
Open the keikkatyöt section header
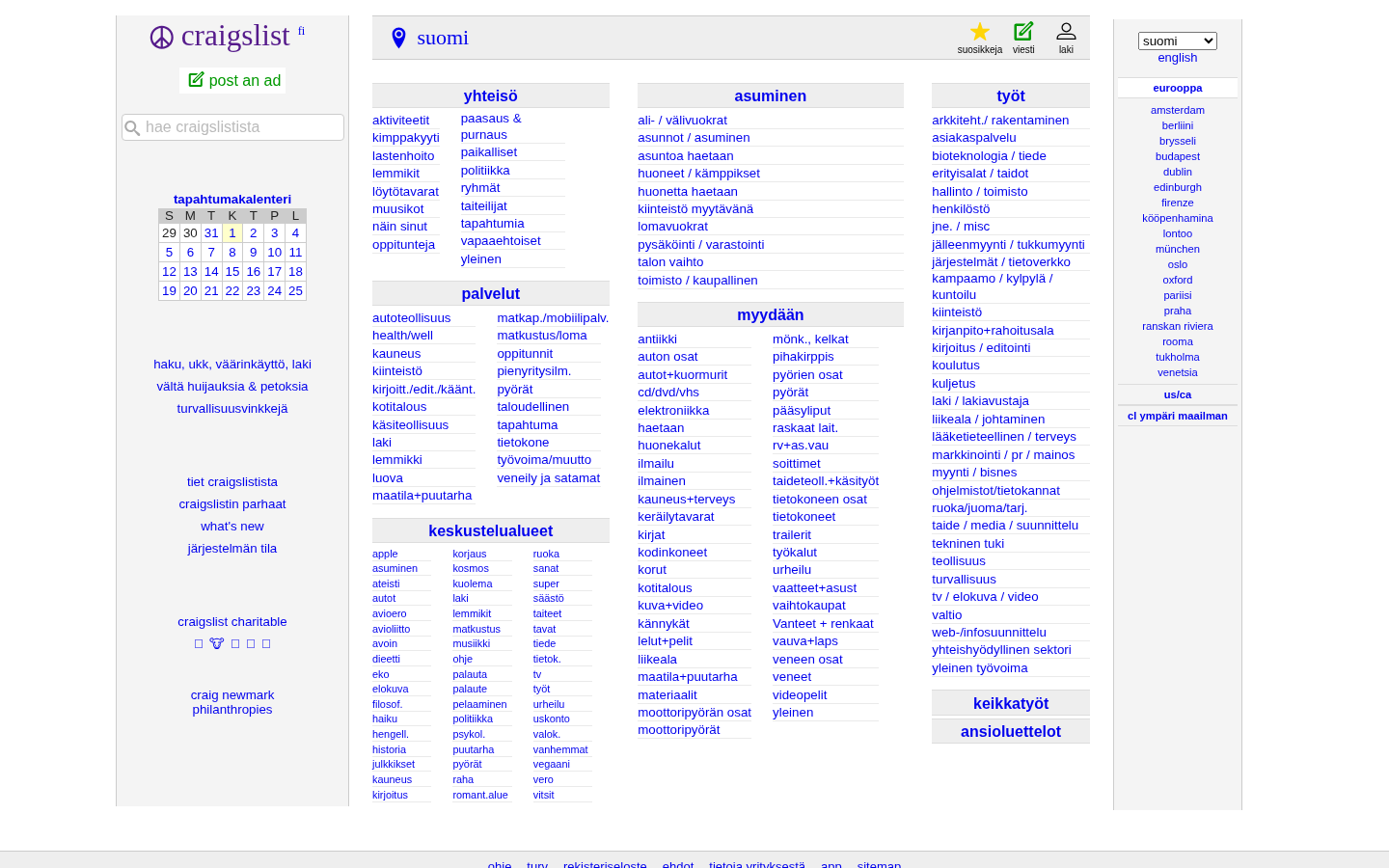point(1010,703)
